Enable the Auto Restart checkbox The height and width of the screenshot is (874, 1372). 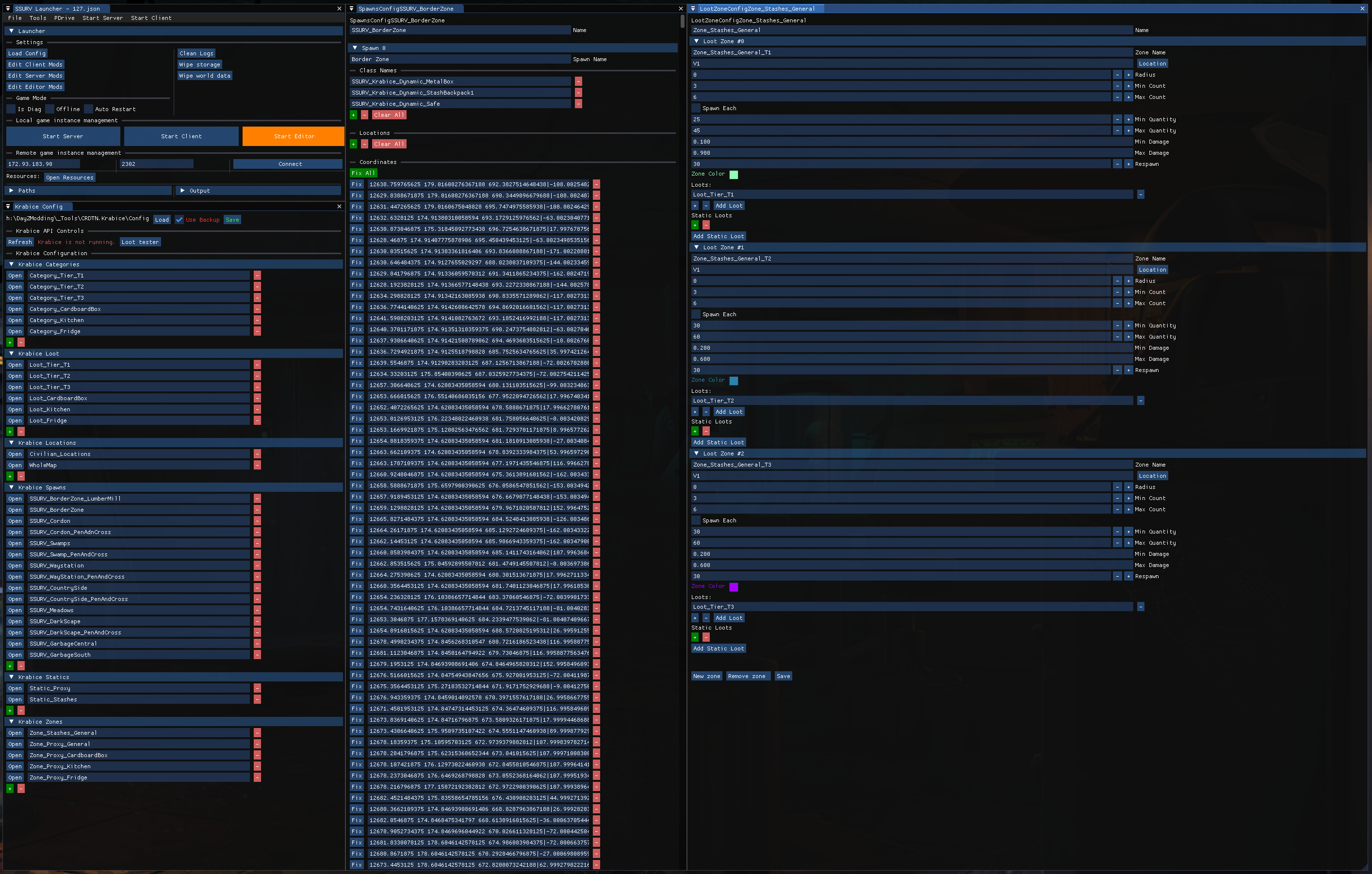(88, 110)
